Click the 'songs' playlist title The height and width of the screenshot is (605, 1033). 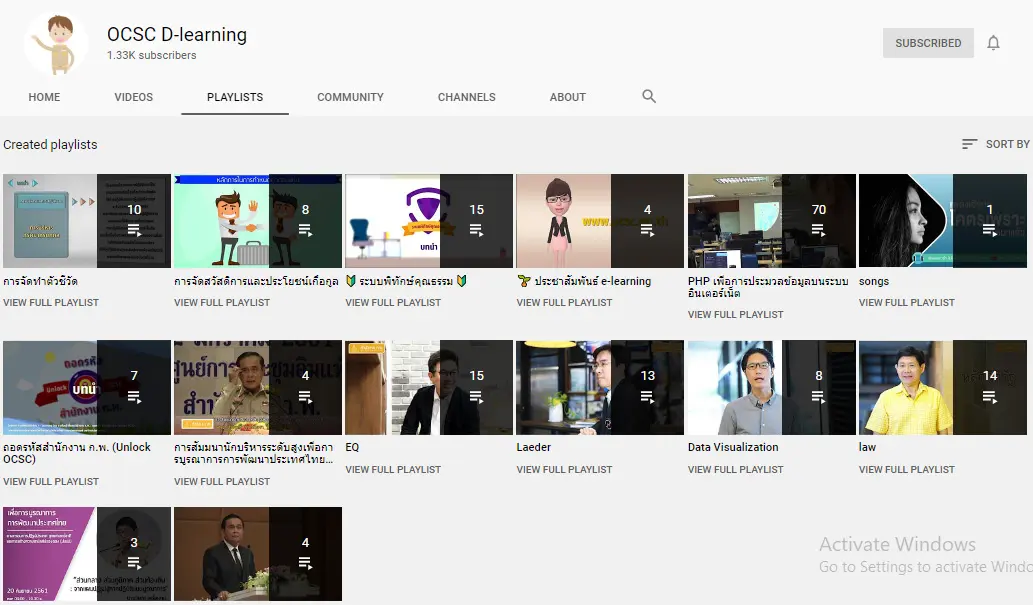point(874,281)
